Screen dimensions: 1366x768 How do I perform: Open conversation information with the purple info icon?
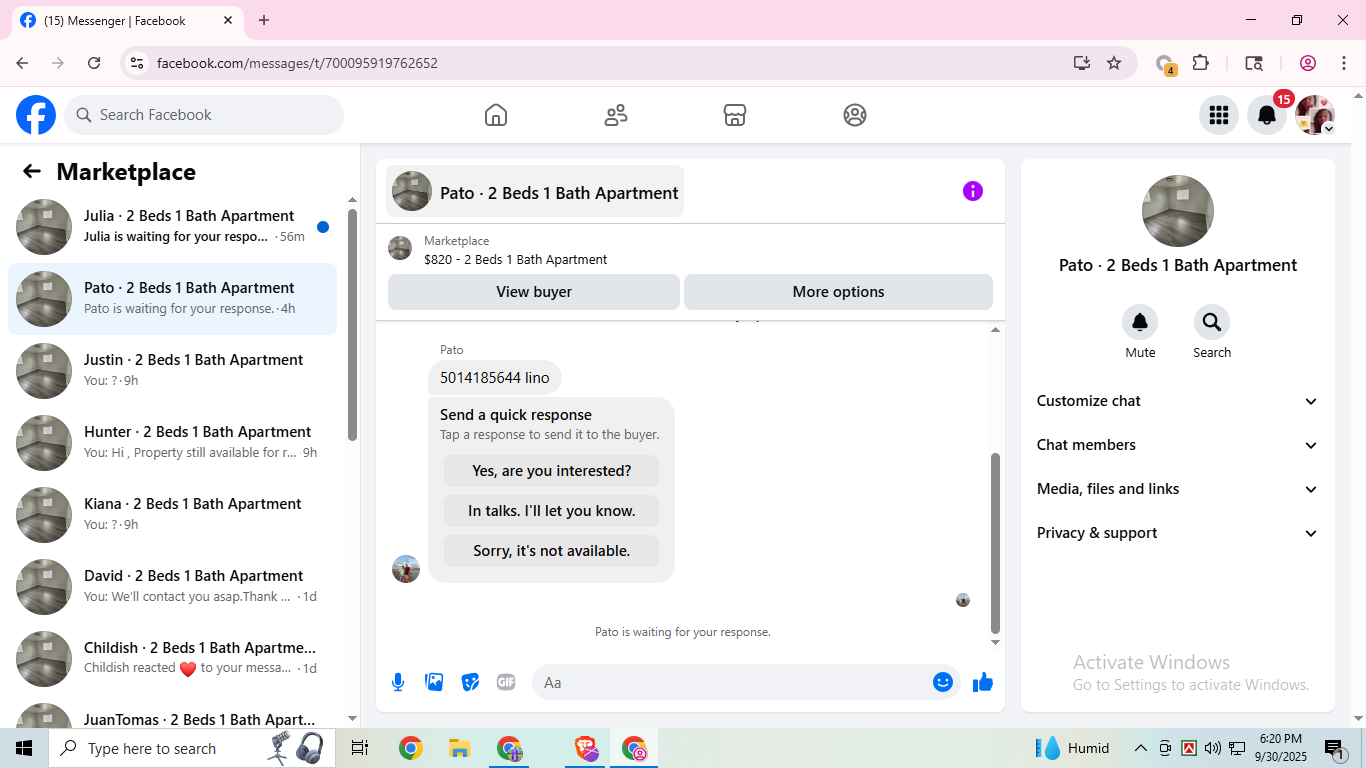coord(973,191)
